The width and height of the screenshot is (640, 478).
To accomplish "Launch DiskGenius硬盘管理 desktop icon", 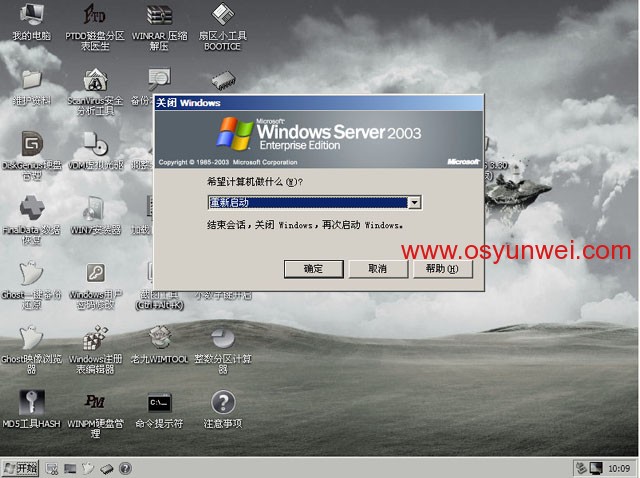I will [x=31, y=156].
